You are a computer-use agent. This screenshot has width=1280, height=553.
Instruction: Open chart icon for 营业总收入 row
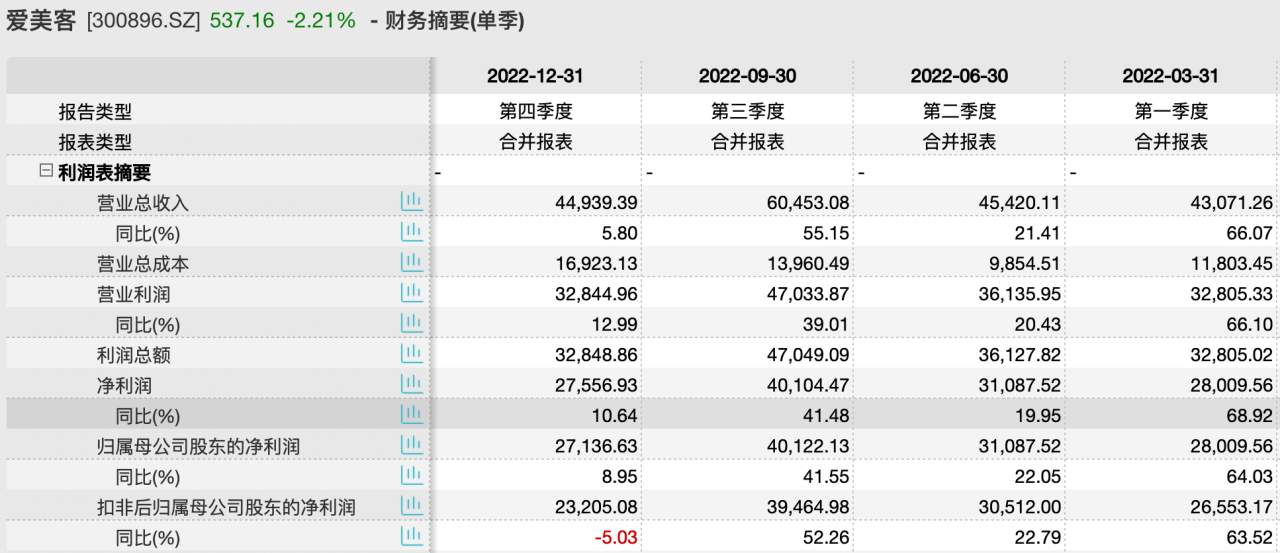pyautogui.click(x=411, y=202)
